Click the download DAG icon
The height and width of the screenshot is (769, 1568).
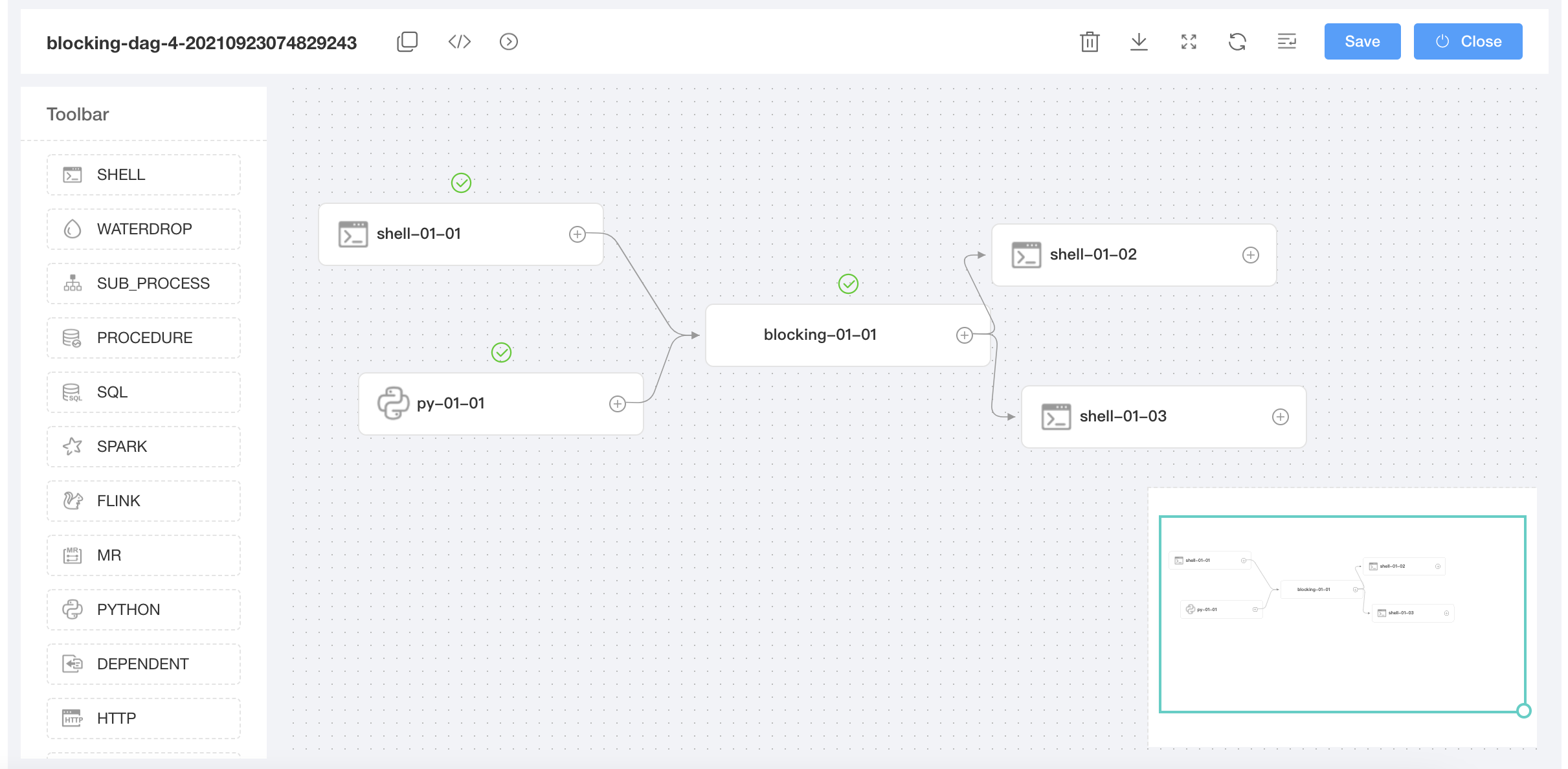tap(1139, 42)
